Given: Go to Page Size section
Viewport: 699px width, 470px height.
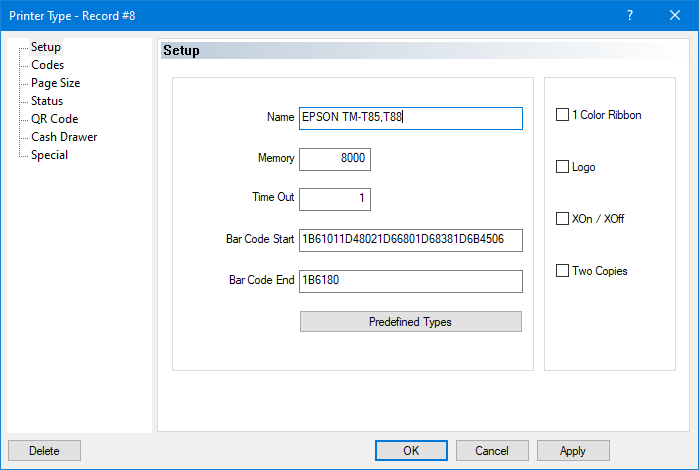Looking at the screenshot, I should coord(55,83).
